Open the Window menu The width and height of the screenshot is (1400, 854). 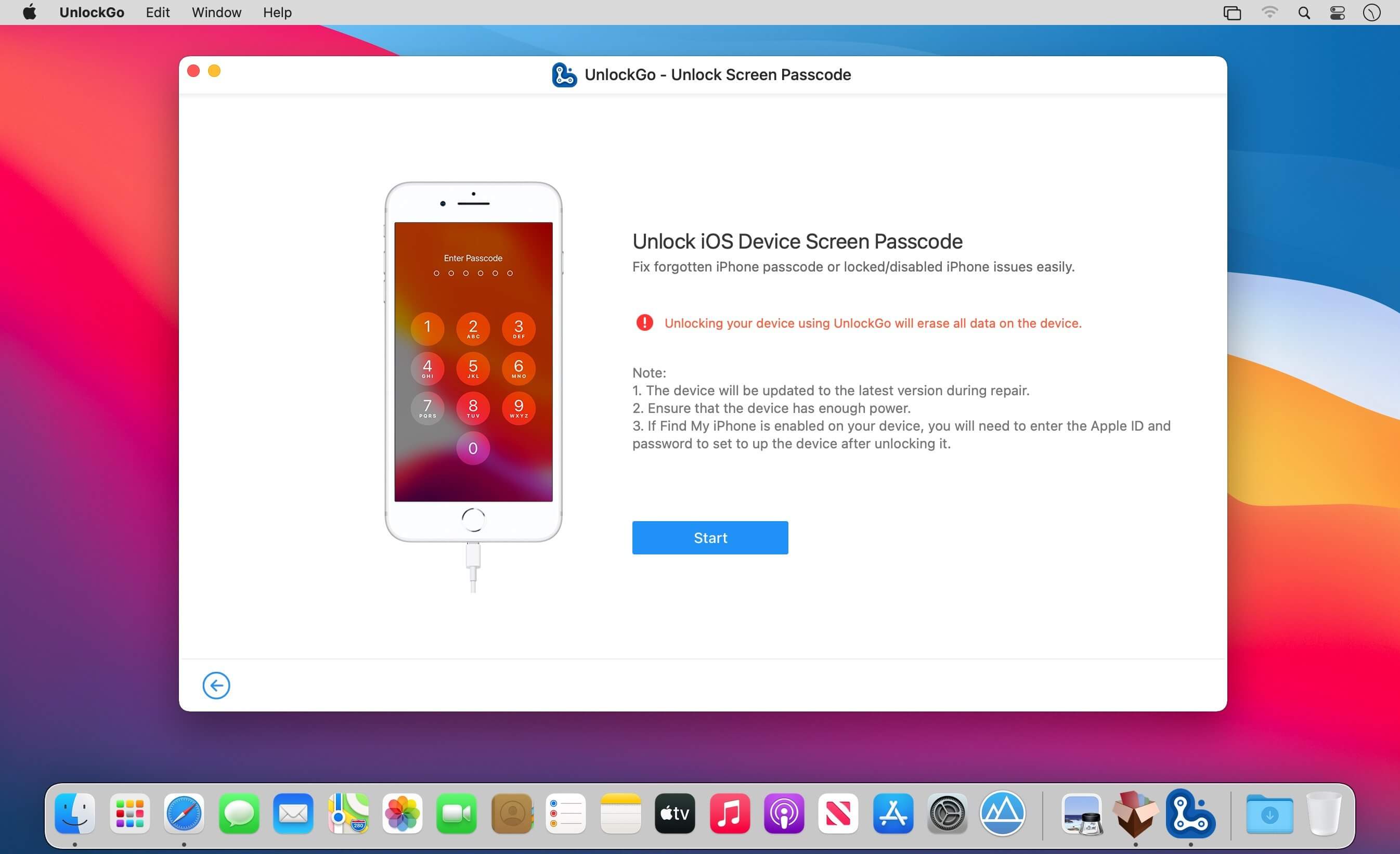click(216, 12)
